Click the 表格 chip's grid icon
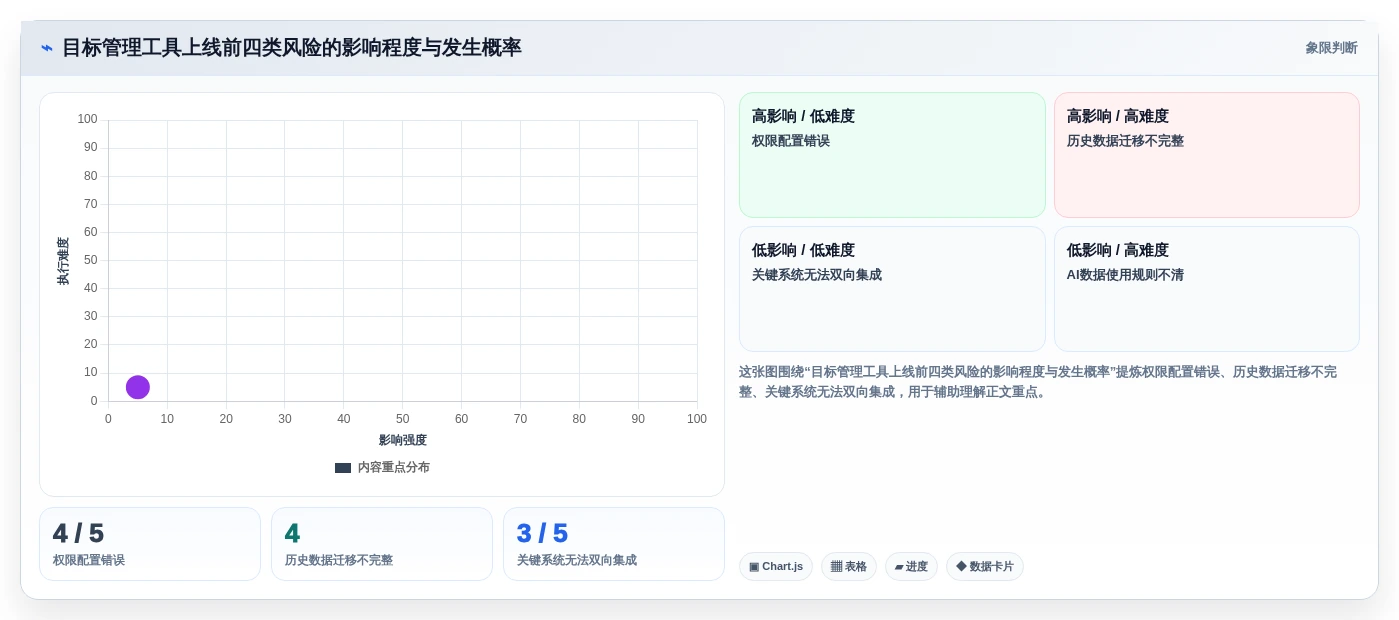 point(837,567)
